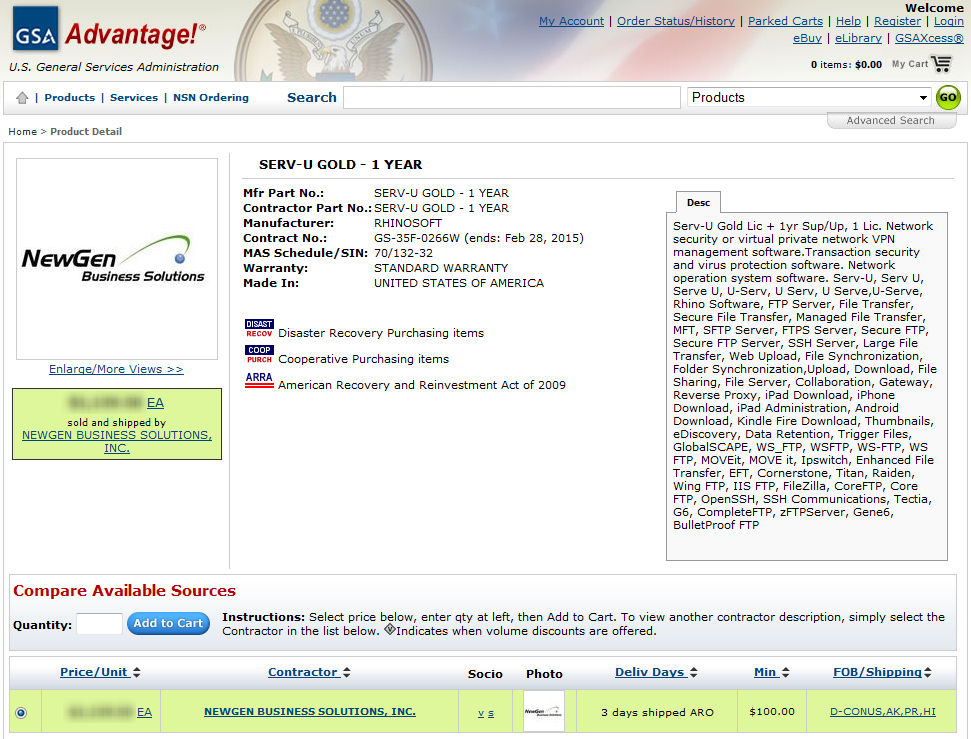Click the 'v' socio indicator link

(481, 713)
